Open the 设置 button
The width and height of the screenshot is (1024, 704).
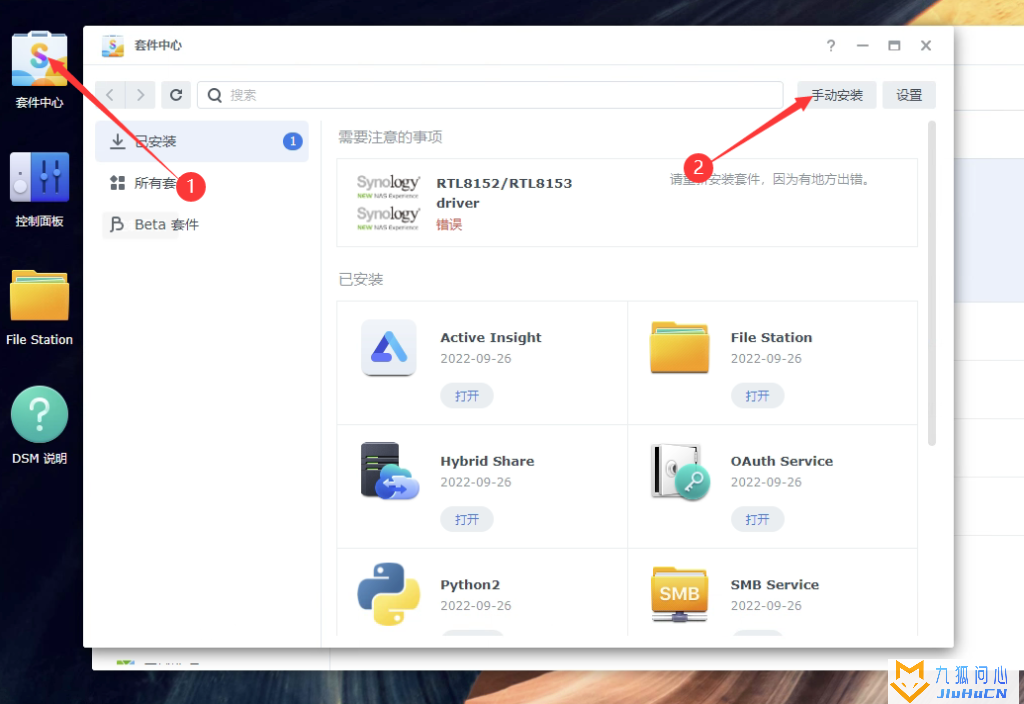click(x=909, y=95)
